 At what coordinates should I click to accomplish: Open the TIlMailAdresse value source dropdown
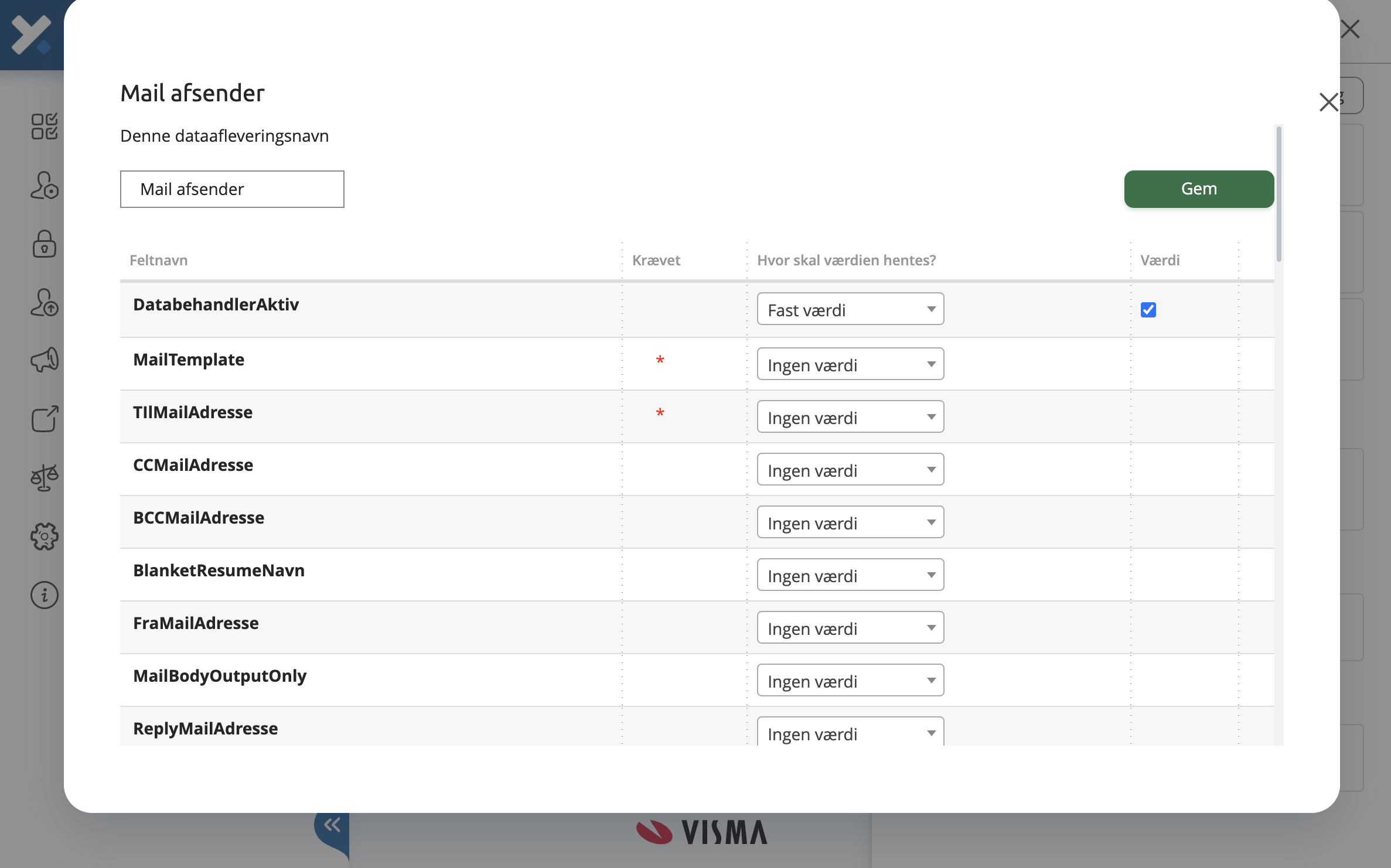(x=850, y=417)
